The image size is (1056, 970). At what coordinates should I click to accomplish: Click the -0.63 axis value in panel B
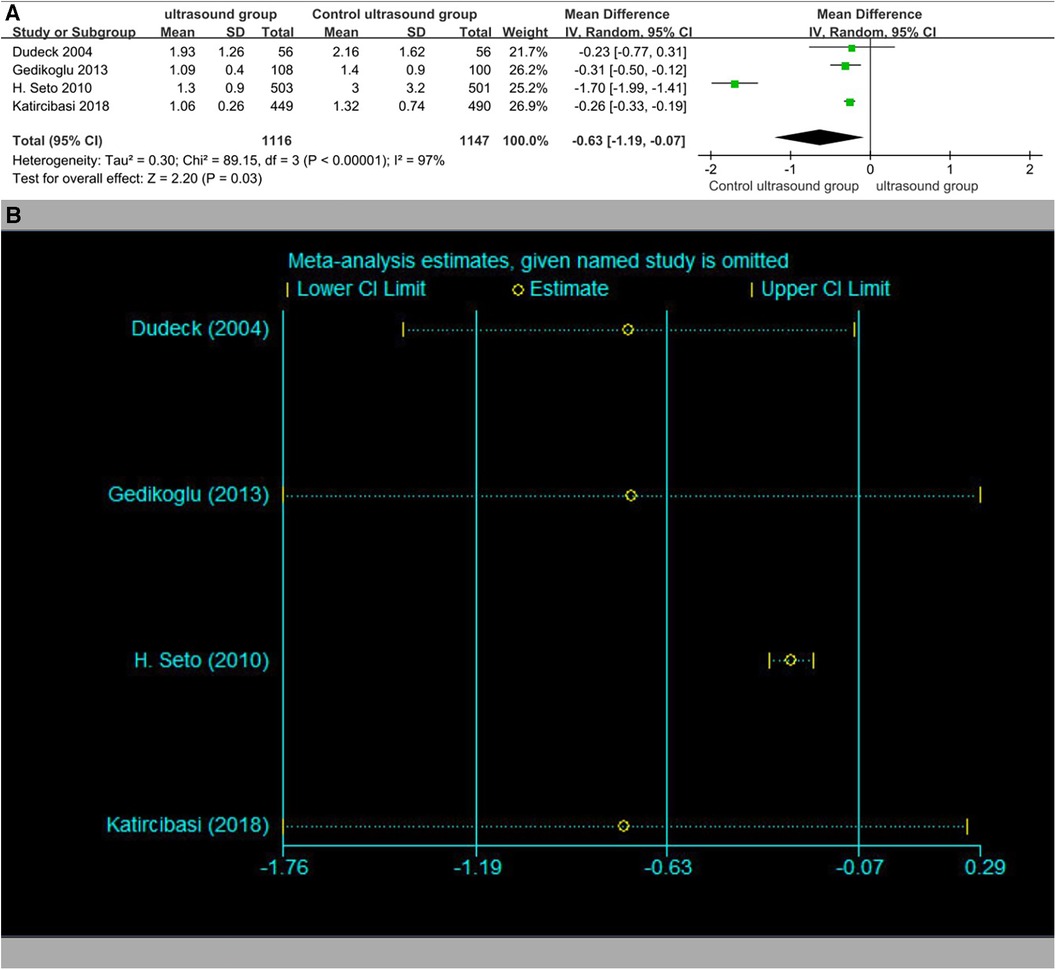pos(667,867)
